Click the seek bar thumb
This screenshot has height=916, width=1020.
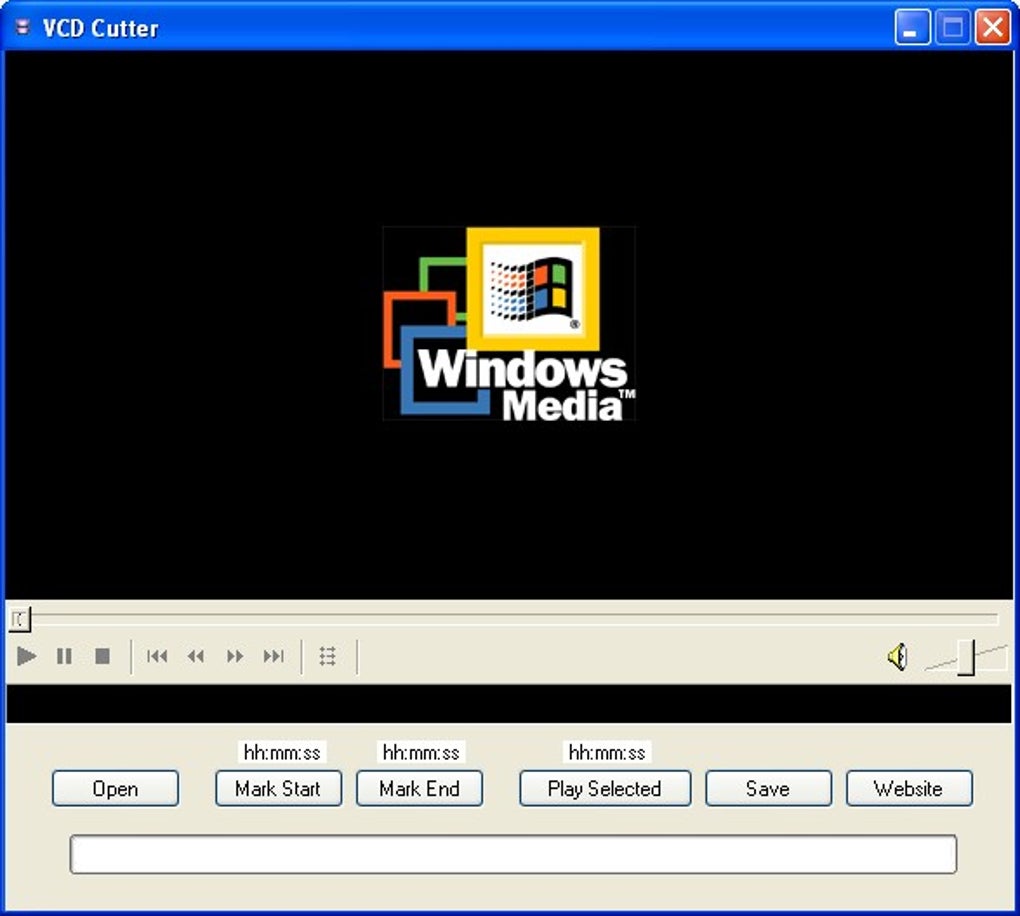[x=20, y=619]
